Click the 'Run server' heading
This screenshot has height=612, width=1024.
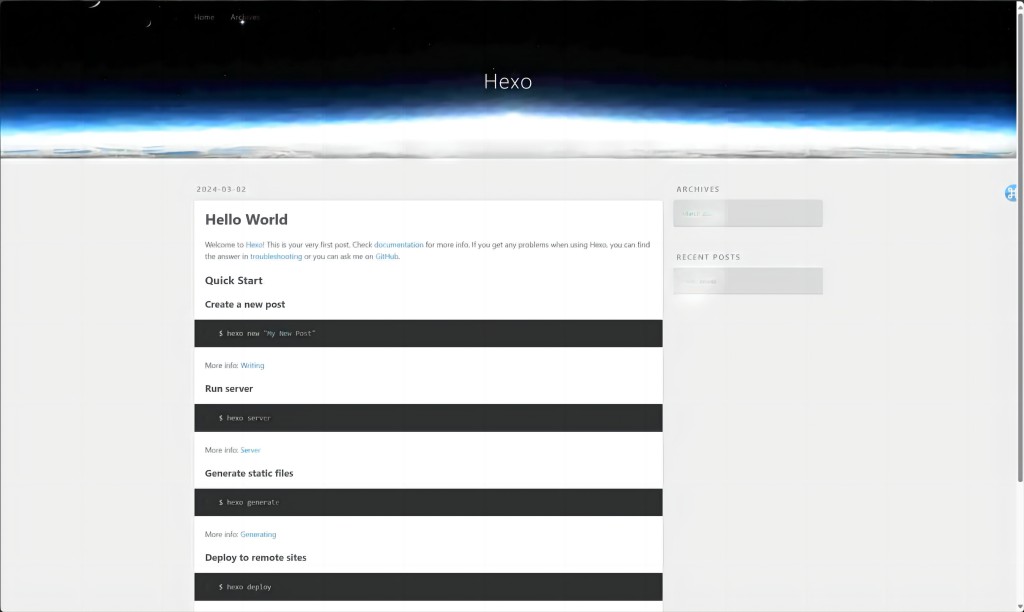229,389
